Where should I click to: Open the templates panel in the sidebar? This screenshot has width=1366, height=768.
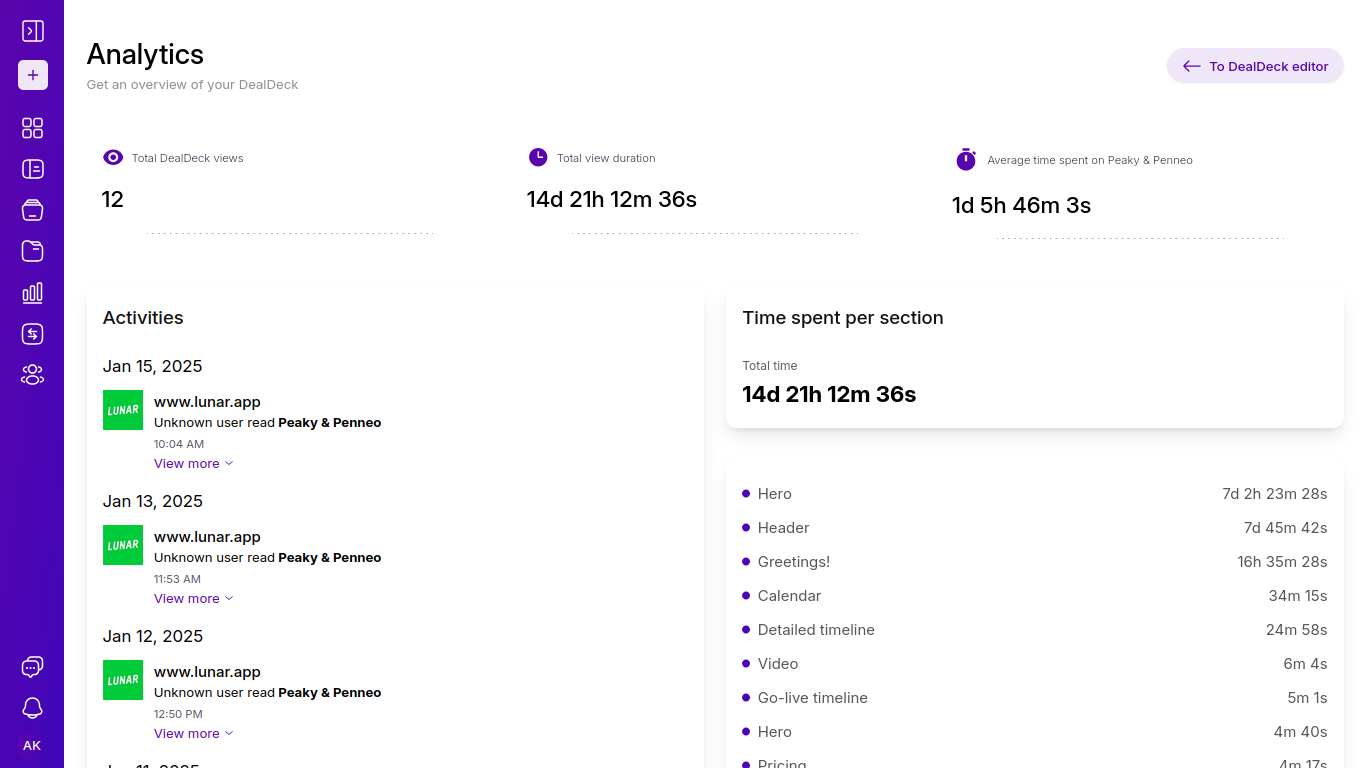click(x=32, y=169)
